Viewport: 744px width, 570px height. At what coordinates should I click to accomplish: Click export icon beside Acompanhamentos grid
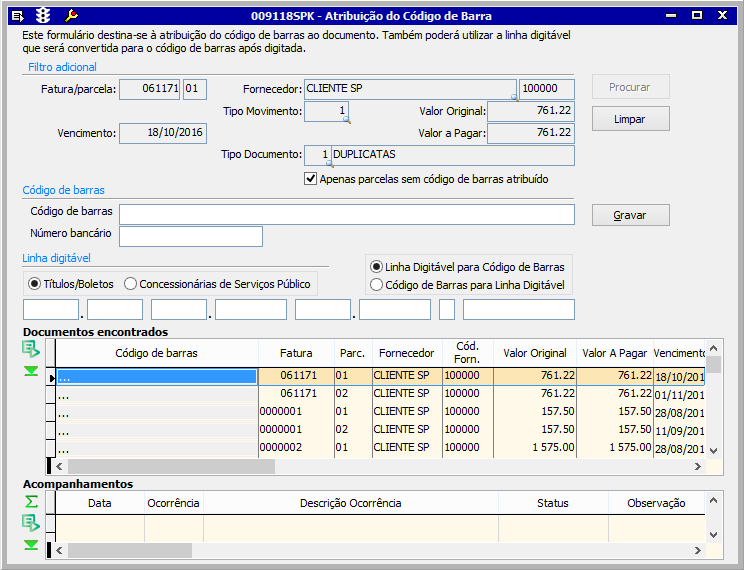32,522
